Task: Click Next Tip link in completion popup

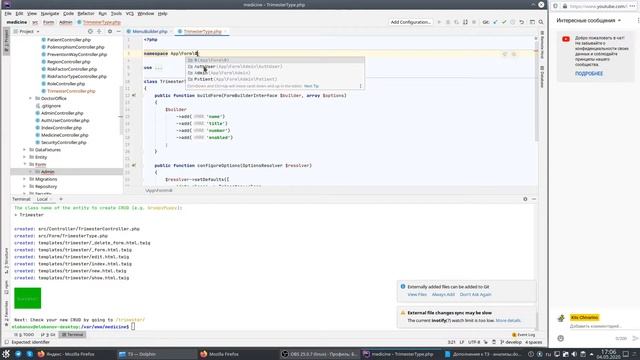Action: (x=311, y=86)
